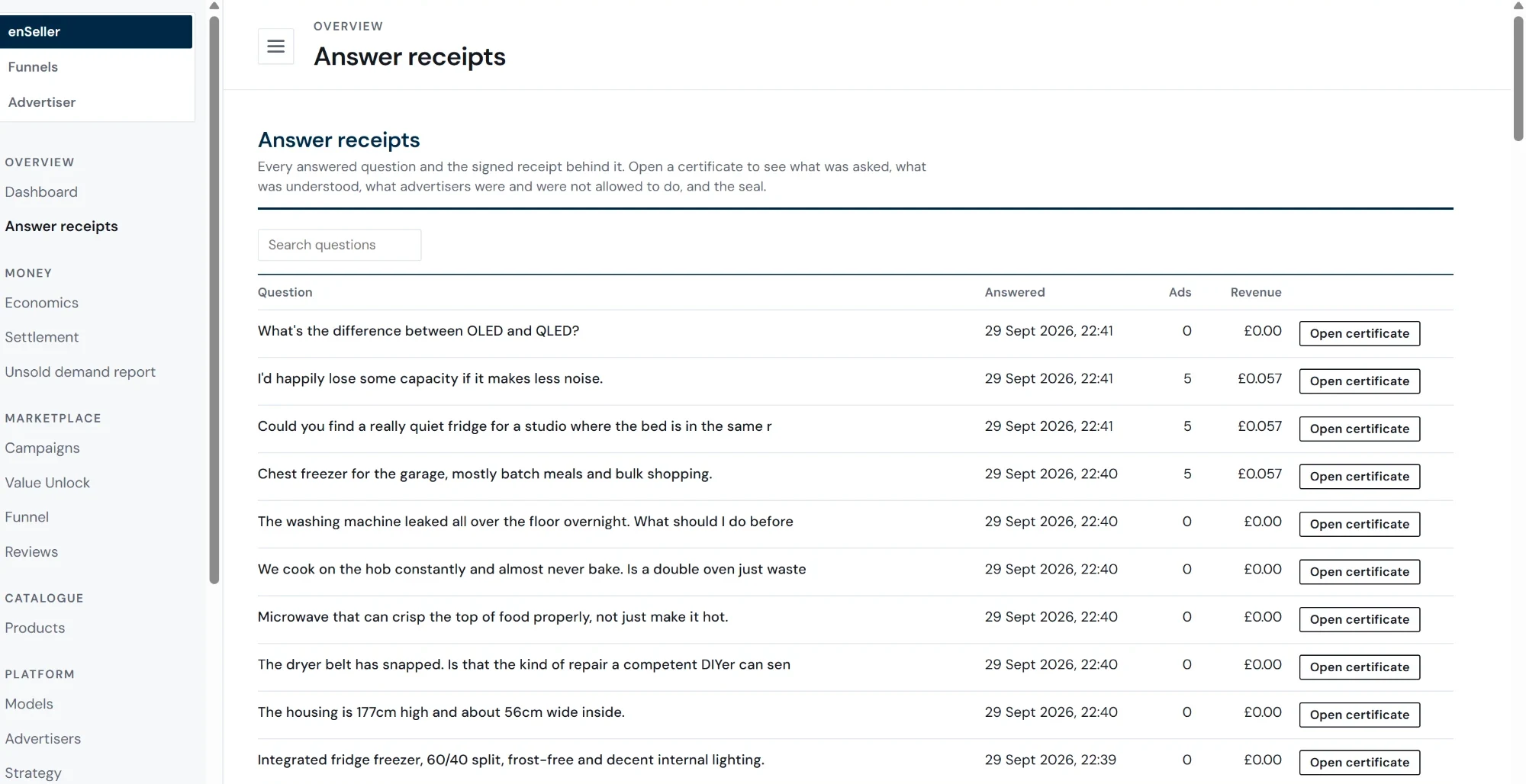This screenshot has height=784, width=1526.
Task: Click the main page vertical scrollbar thumb
Action: 1518,78
